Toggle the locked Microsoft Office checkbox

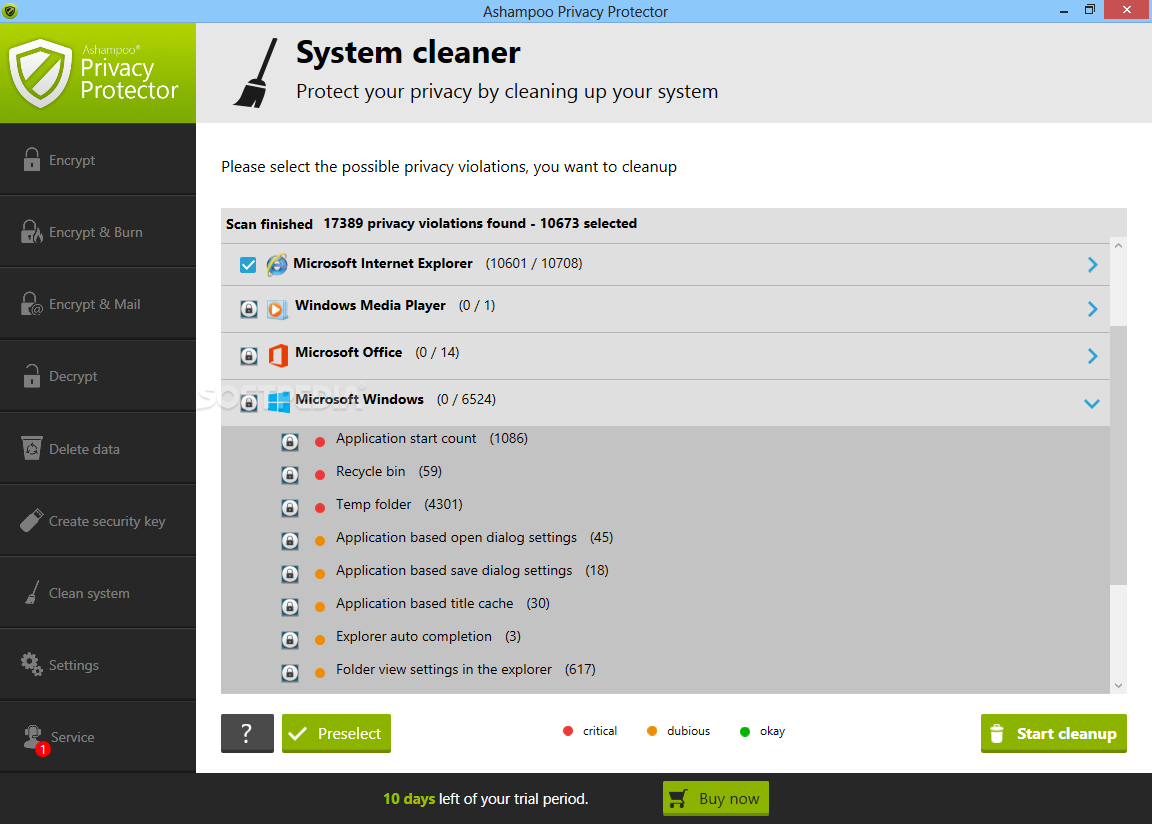[249, 356]
